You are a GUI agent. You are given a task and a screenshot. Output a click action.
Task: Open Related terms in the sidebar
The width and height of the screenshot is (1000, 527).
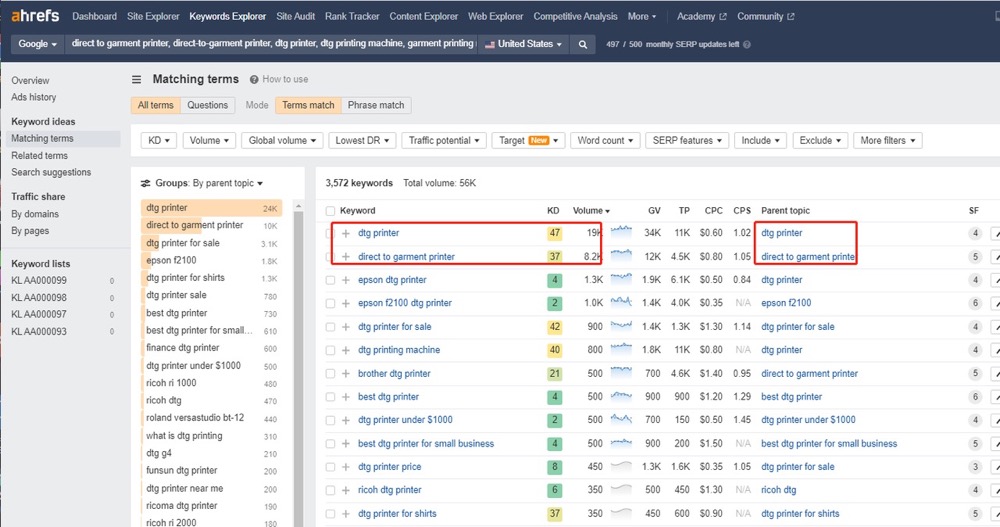40,156
